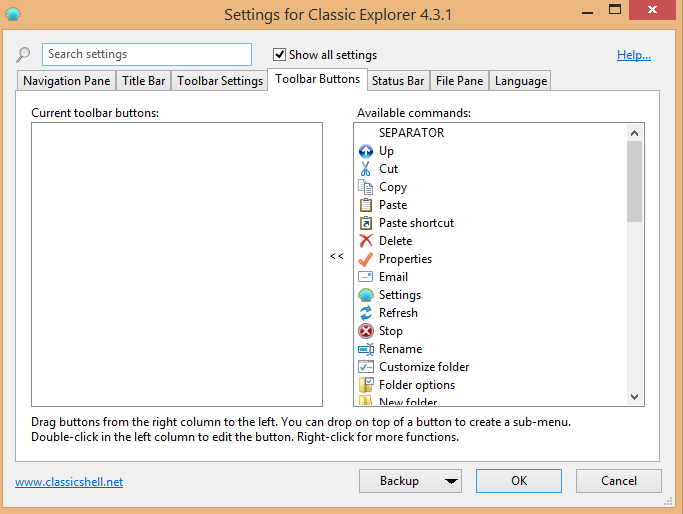Select the Rename icon
683x514 pixels.
pyautogui.click(x=365, y=349)
